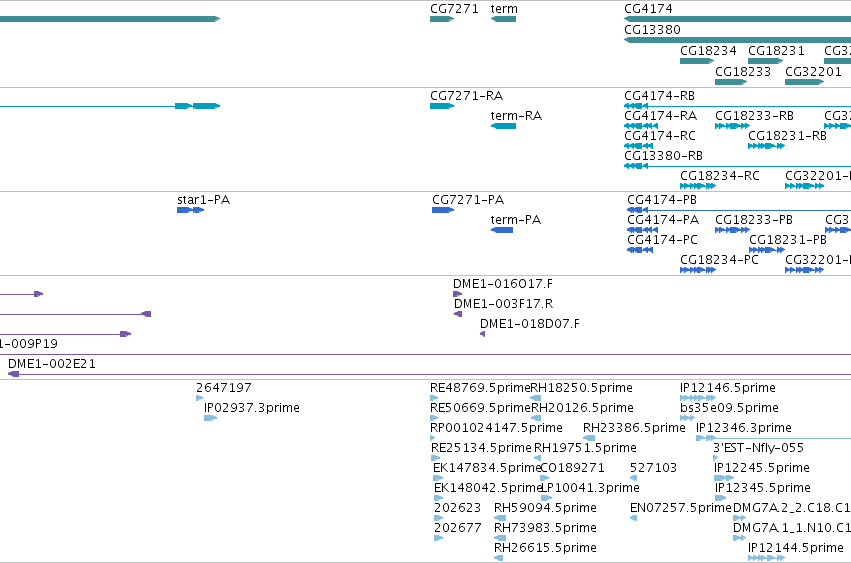Select the CG7271 gene arrow
The image size is (851, 563).
442,19
